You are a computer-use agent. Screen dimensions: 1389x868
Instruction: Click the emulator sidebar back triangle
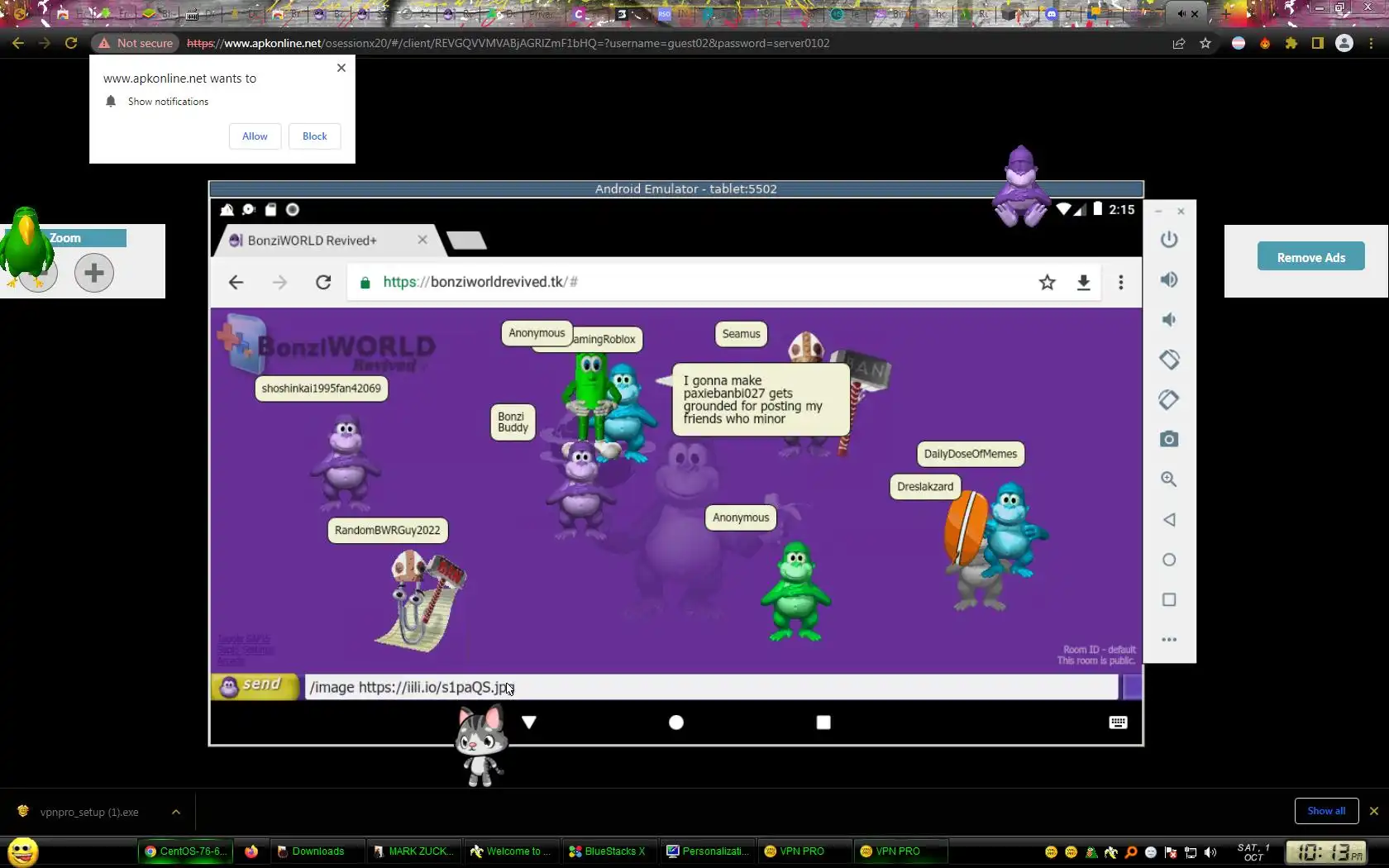coord(1168,520)
